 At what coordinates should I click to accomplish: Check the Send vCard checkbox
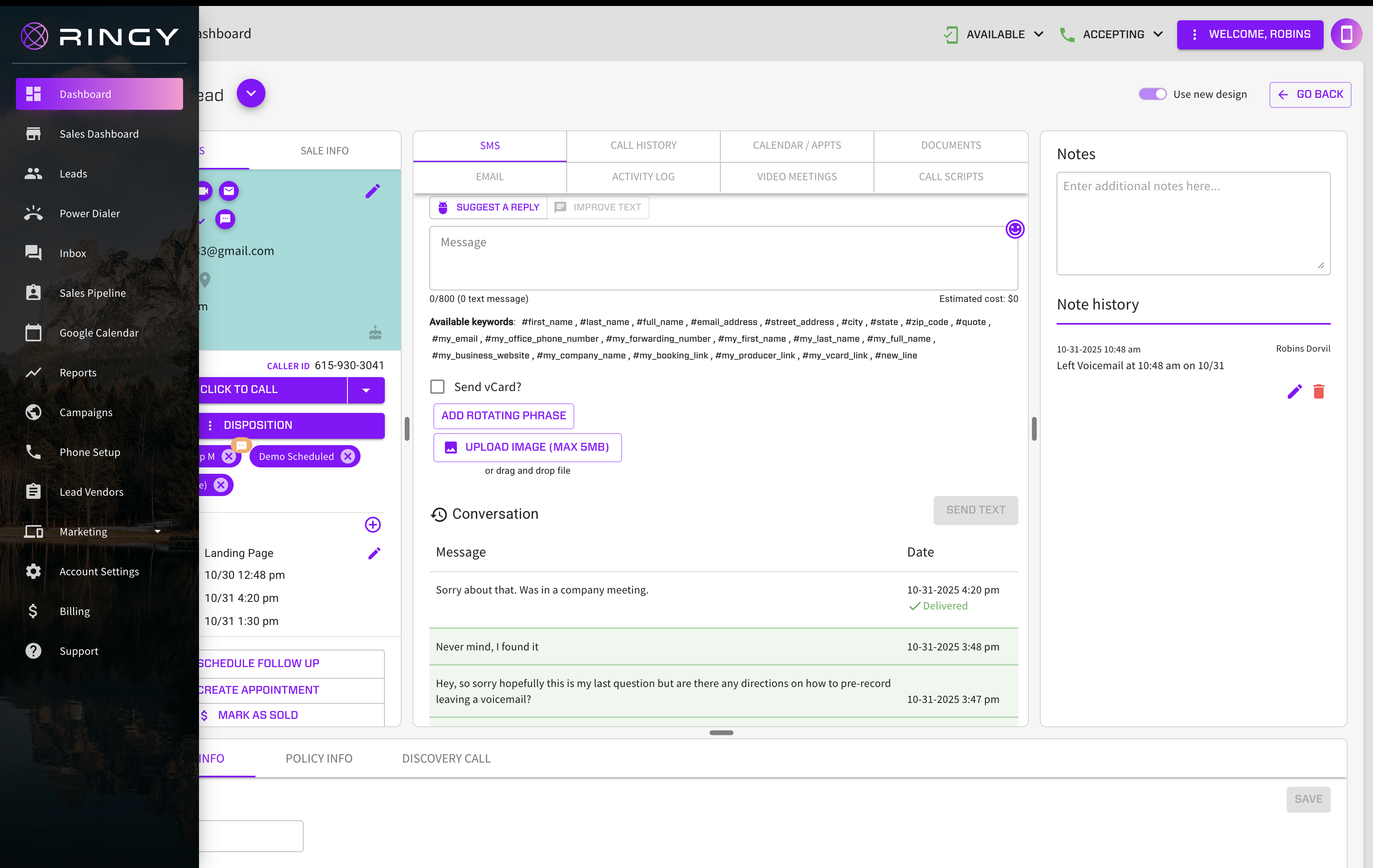[x=437, y=387]
